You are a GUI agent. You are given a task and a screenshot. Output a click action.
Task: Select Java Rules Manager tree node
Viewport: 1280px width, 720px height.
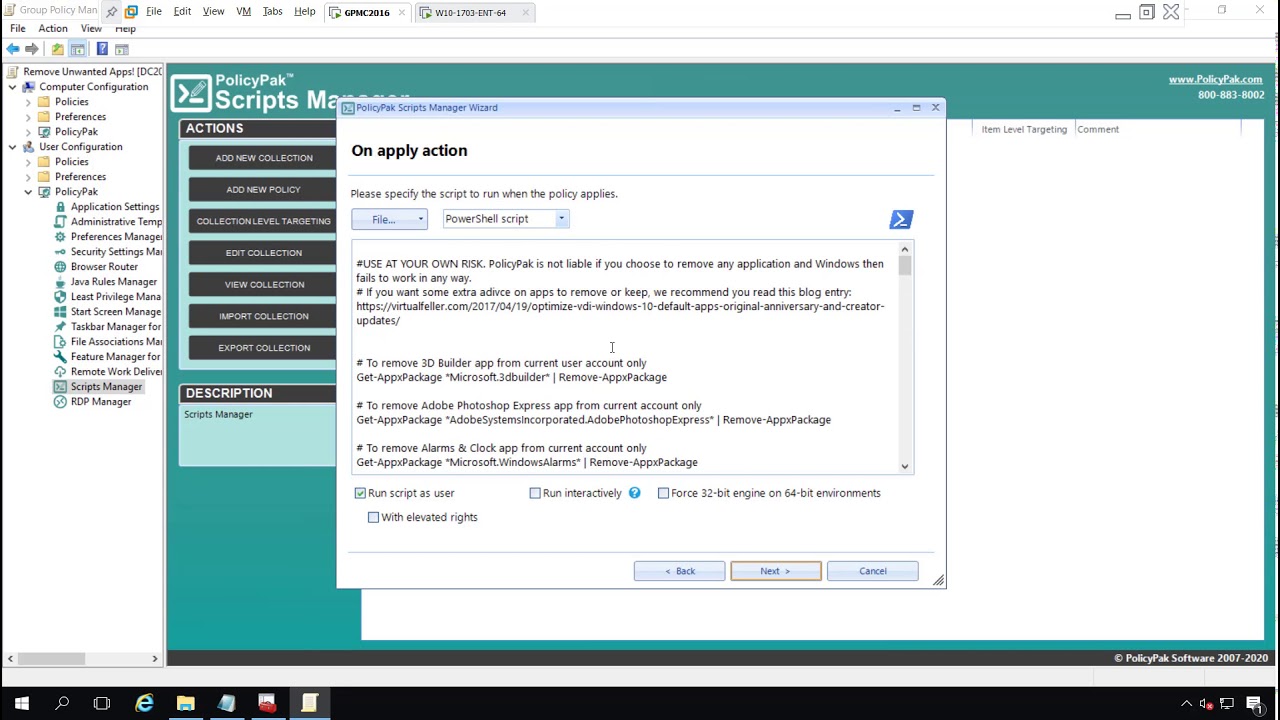click(113, 282)
